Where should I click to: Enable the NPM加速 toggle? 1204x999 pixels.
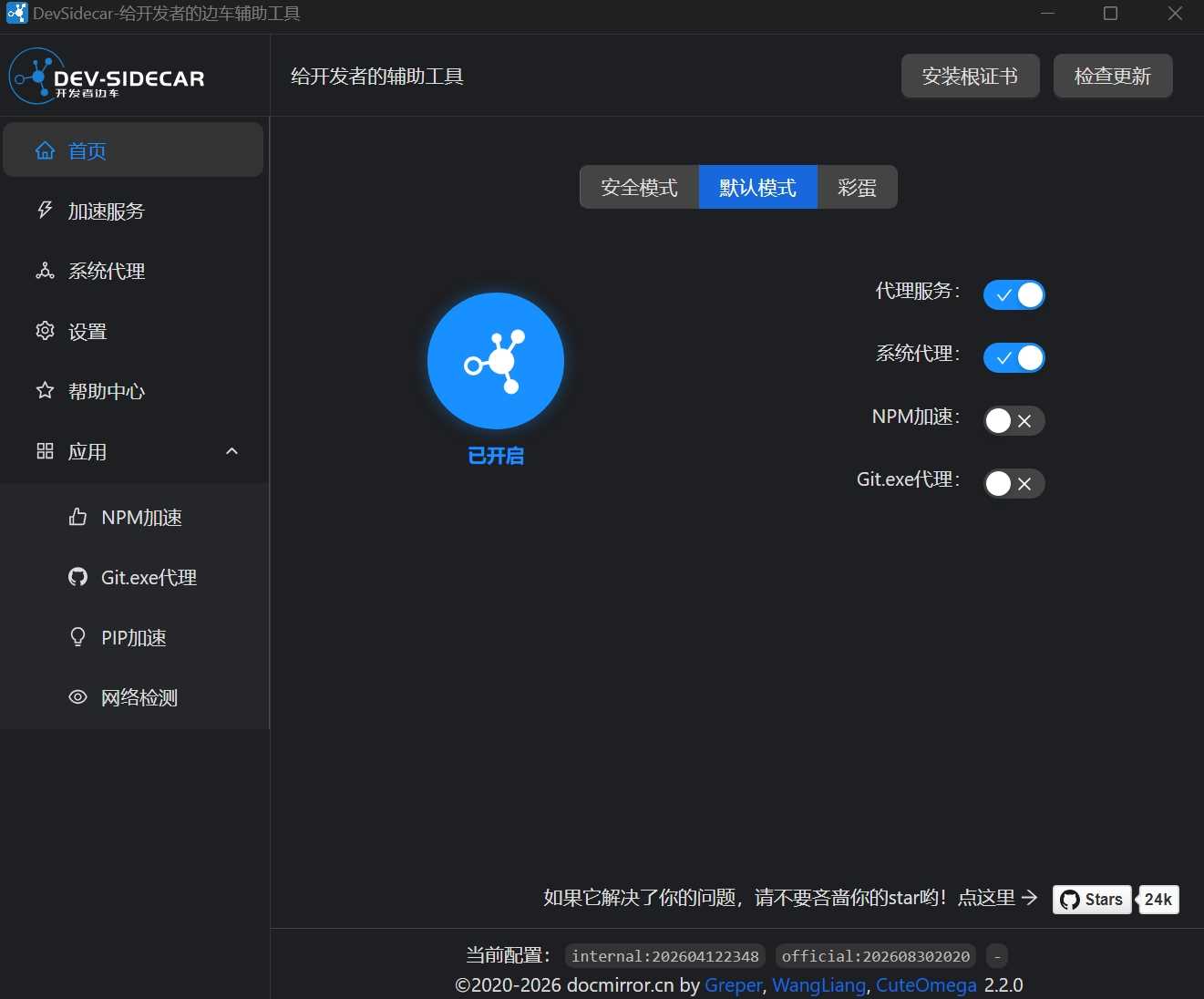point(1014,420)
